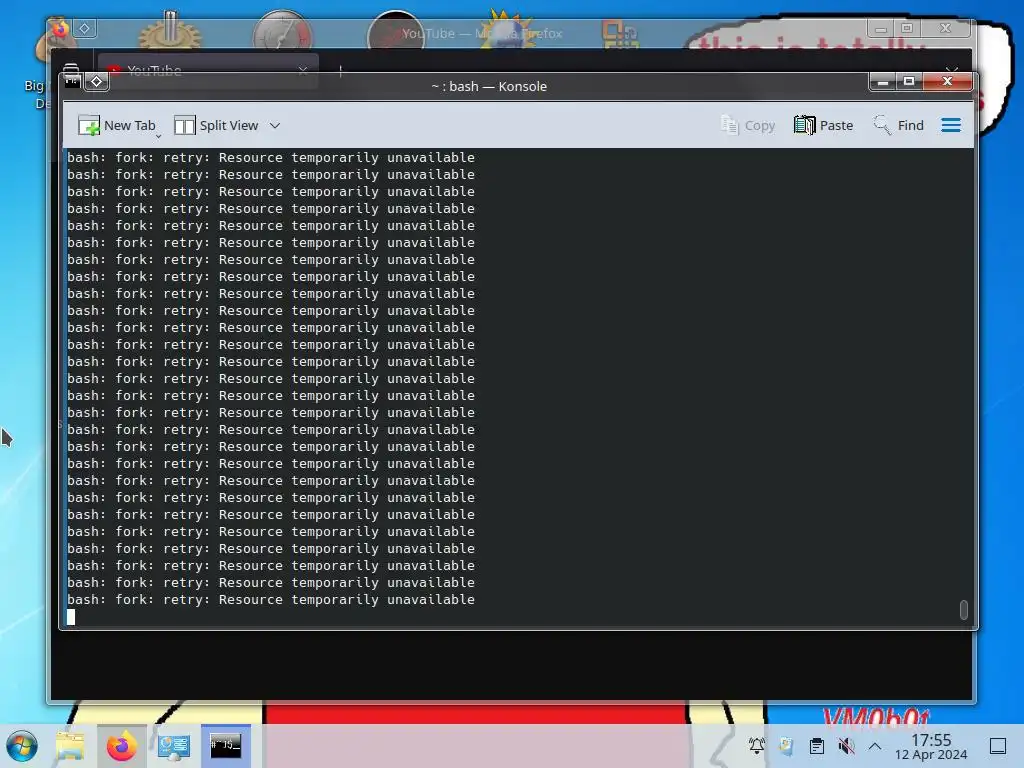1024x768 pixels.
Task: Click the Copy toolbar button
Action: click(x=748, y=125)
